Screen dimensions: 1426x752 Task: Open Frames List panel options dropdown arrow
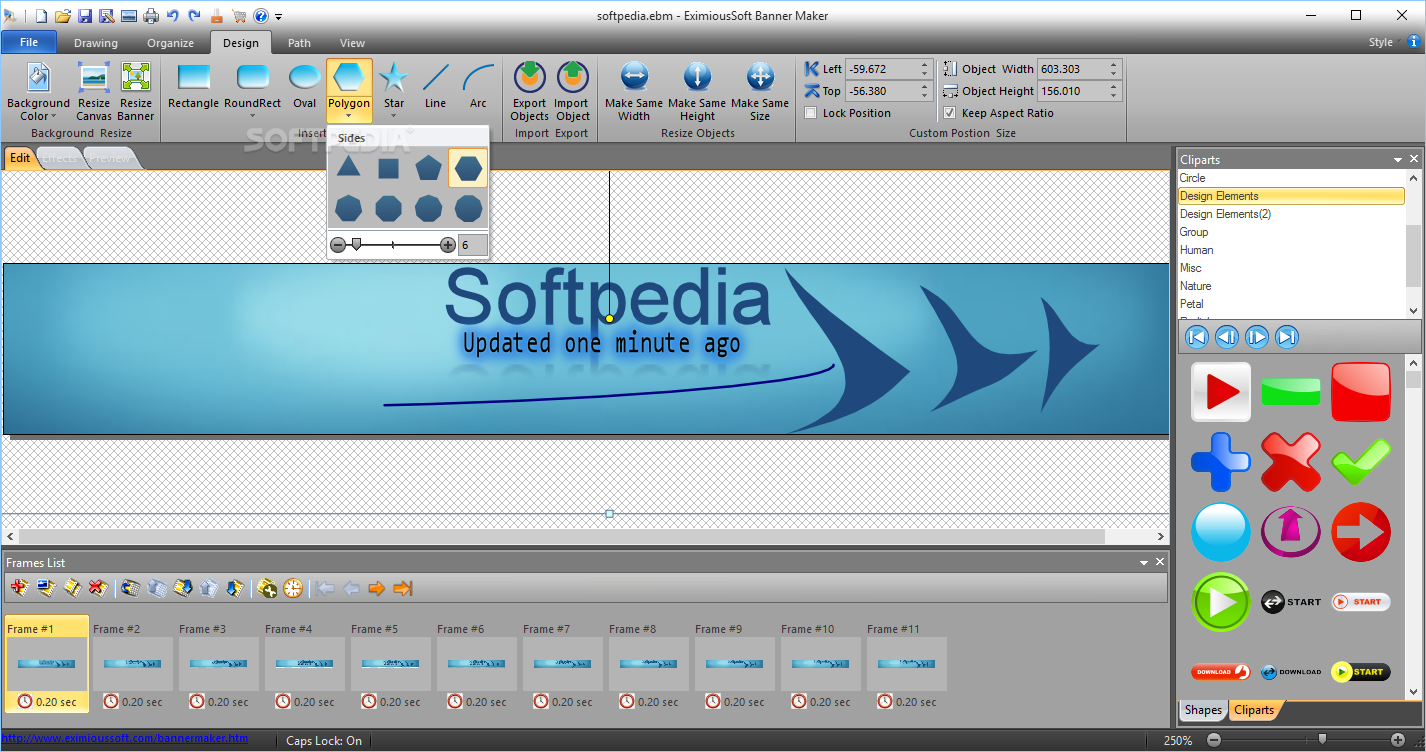(1144, 563)
